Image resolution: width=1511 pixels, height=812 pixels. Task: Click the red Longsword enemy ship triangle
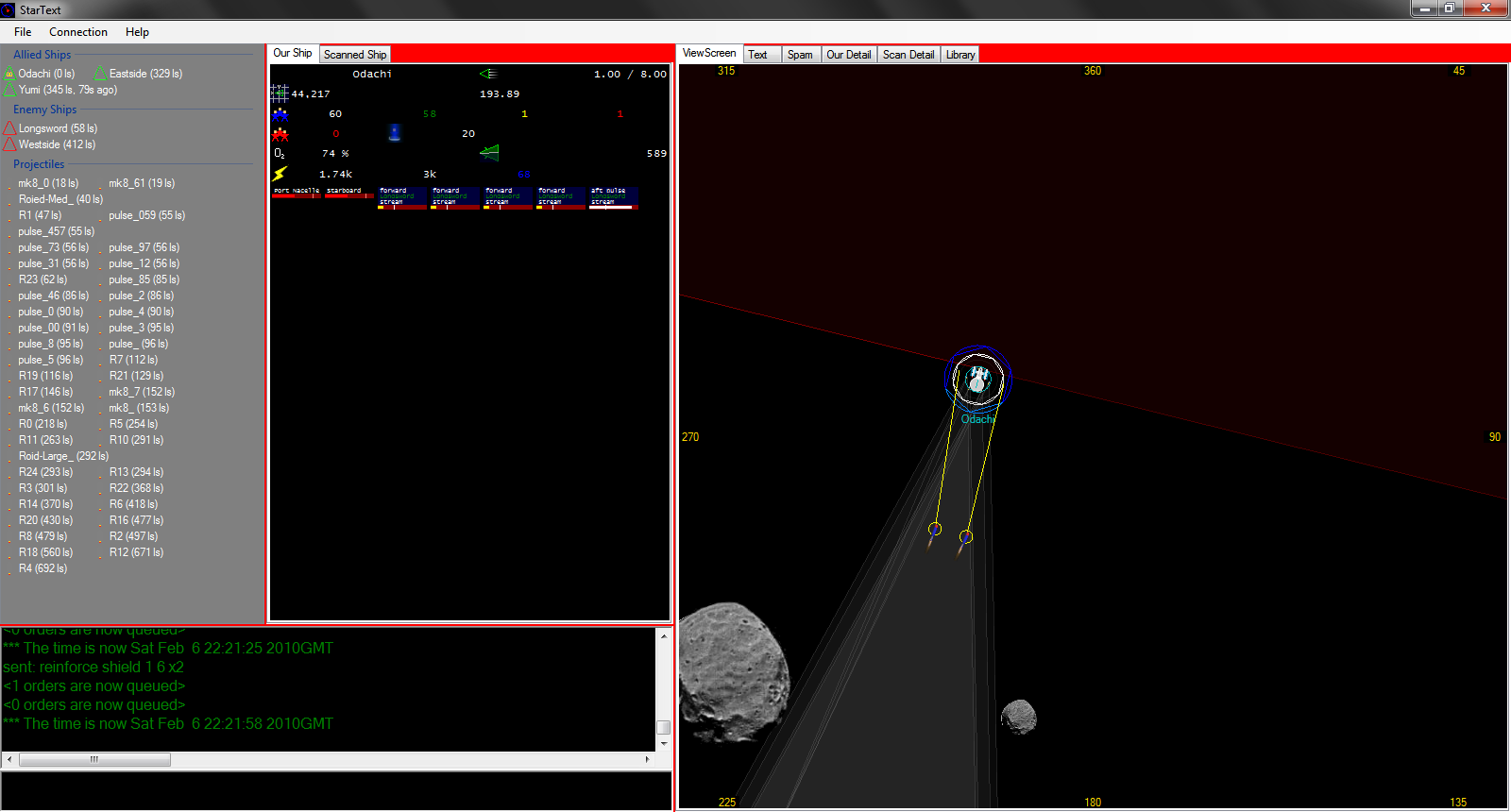9,128
